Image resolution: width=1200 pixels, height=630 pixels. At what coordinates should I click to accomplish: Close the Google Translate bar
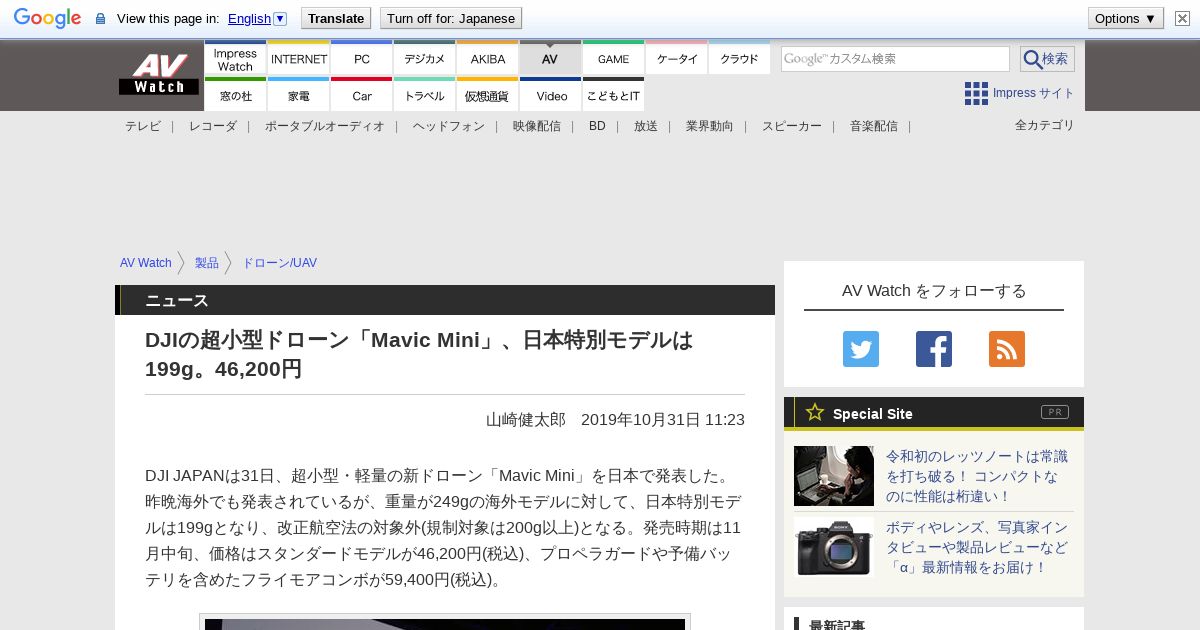click(1182, 18)
